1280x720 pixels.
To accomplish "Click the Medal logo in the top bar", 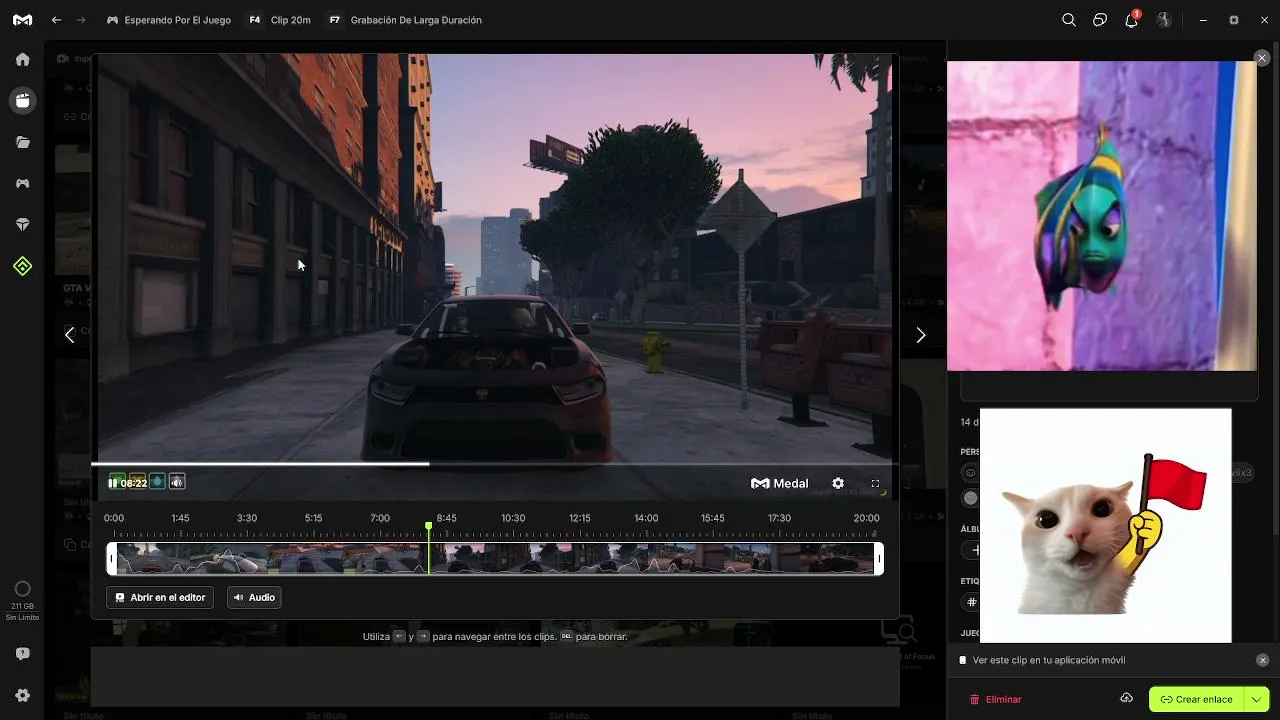I will [22, 20].
